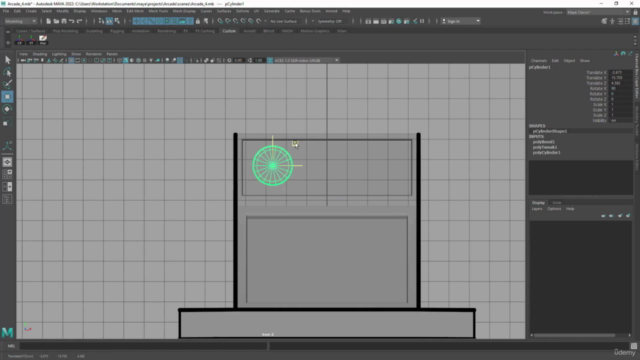
Task: Click the Save Scene icon
Action: click(x=64, y=21)
